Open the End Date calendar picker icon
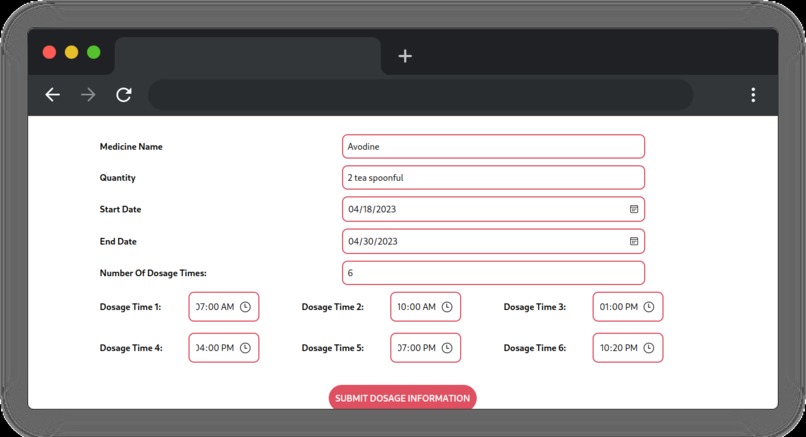 634,241
